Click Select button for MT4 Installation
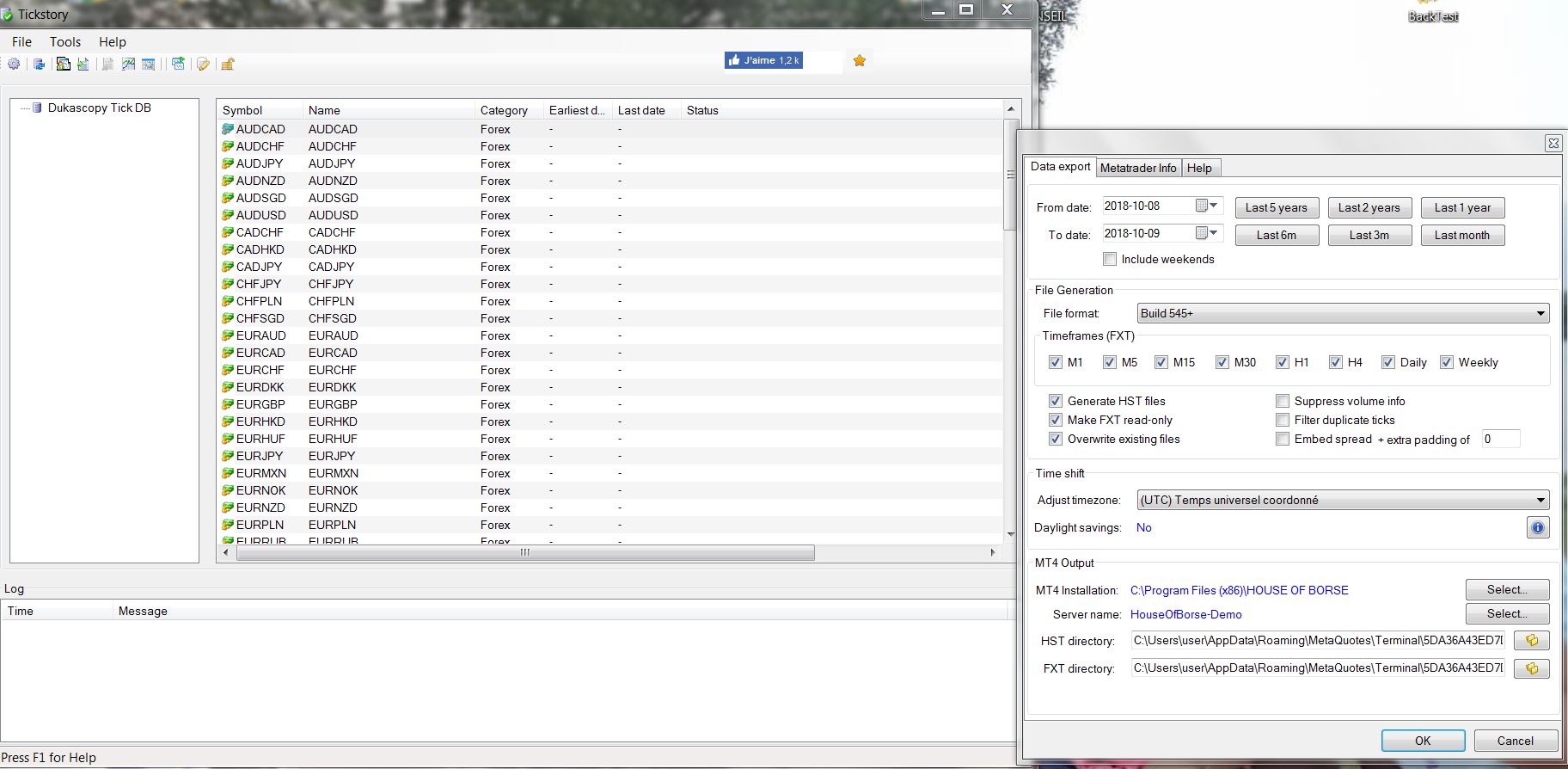This screenshot has height=769, width=1568. coord(1507,589)
